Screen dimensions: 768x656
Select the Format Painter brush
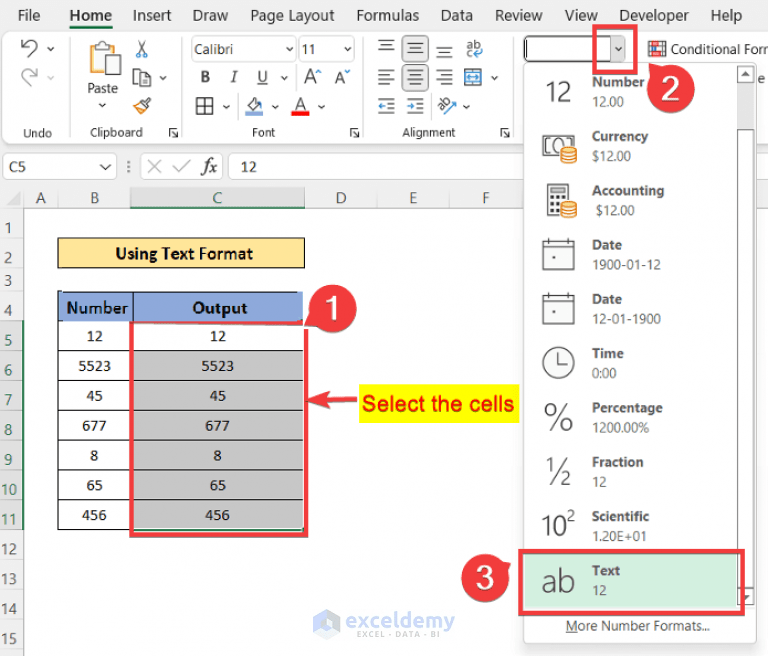pos(142,105)
